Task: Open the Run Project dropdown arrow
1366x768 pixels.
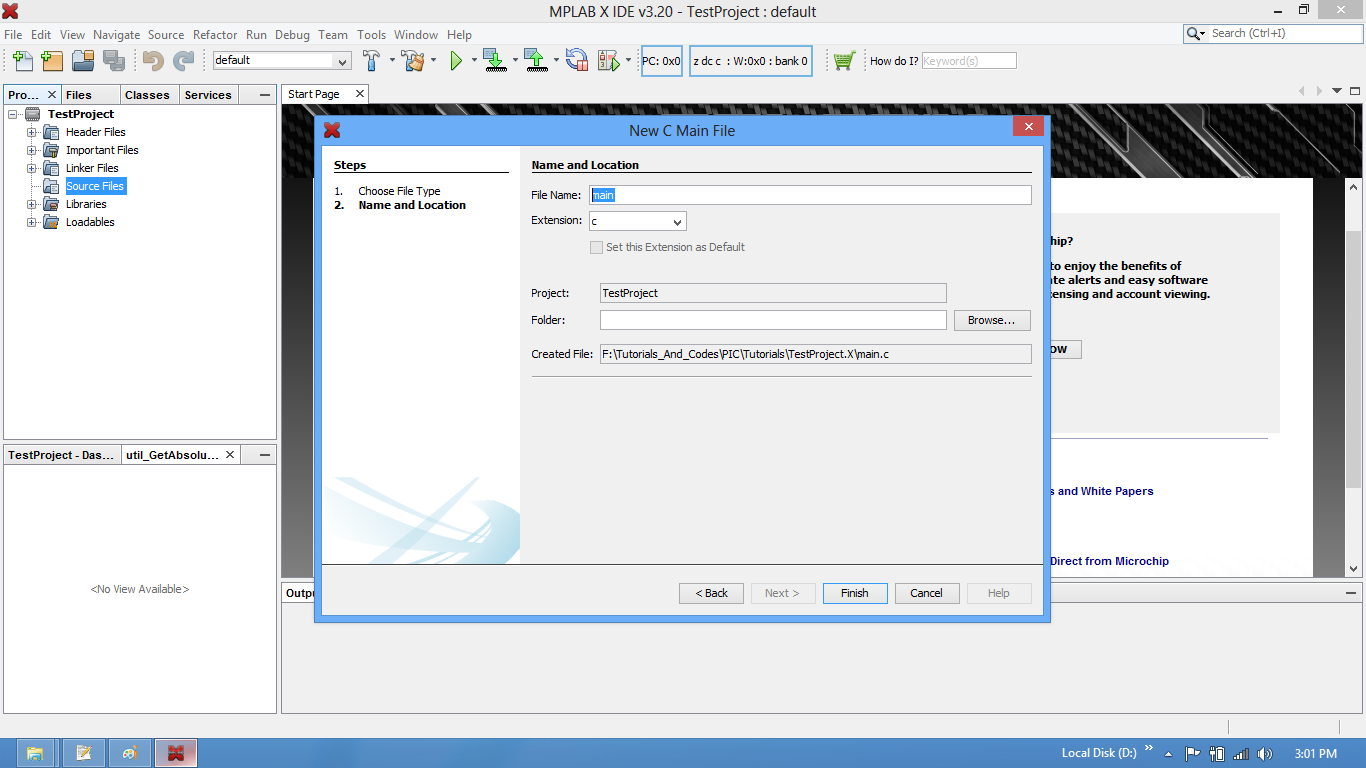Action: click(x=474, y=61)
